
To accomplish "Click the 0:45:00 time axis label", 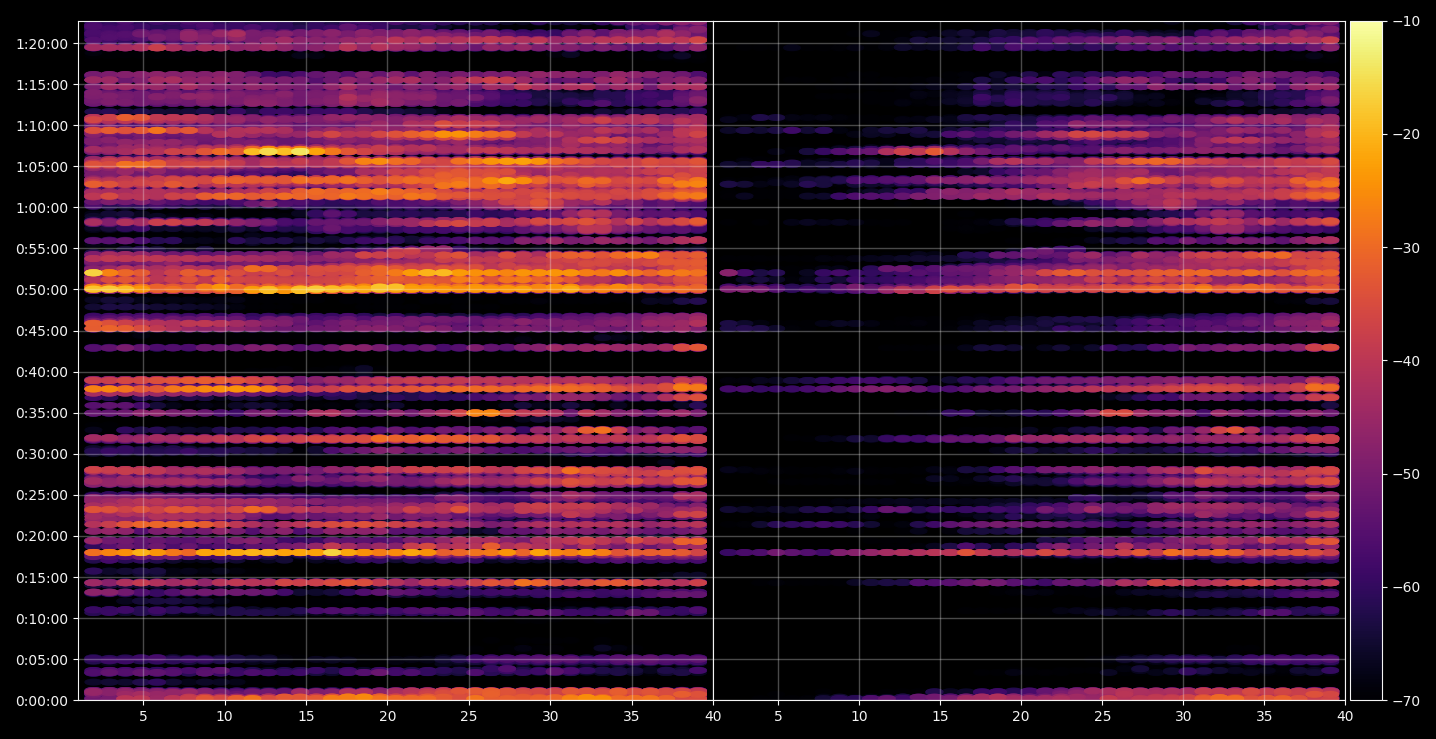I will 42,331.
